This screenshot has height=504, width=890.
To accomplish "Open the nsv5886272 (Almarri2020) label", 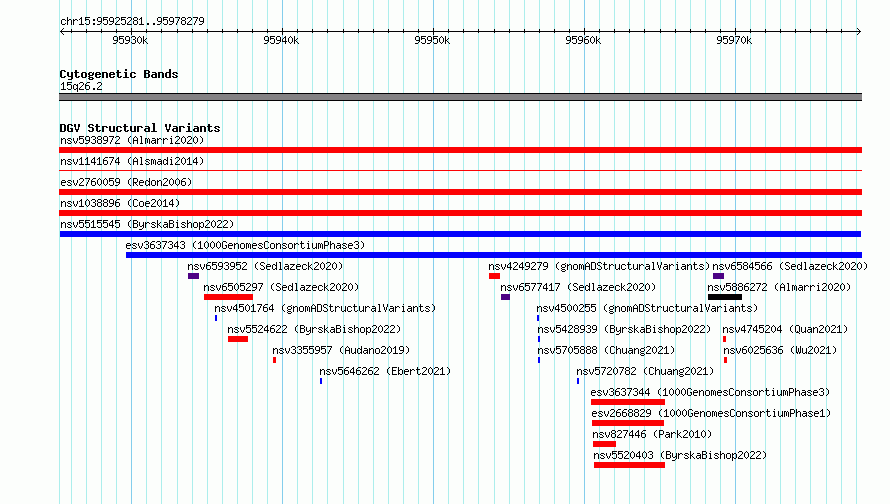I will tap(779, 287).
